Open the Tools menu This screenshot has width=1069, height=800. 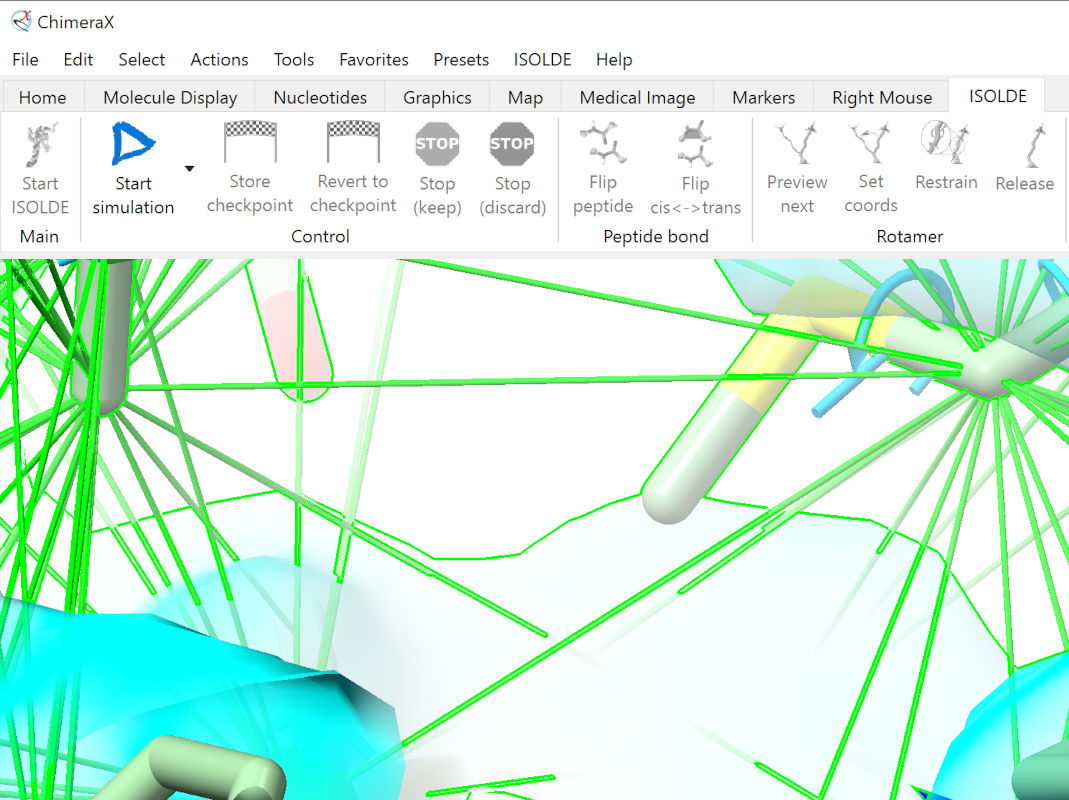coord(294,60)
